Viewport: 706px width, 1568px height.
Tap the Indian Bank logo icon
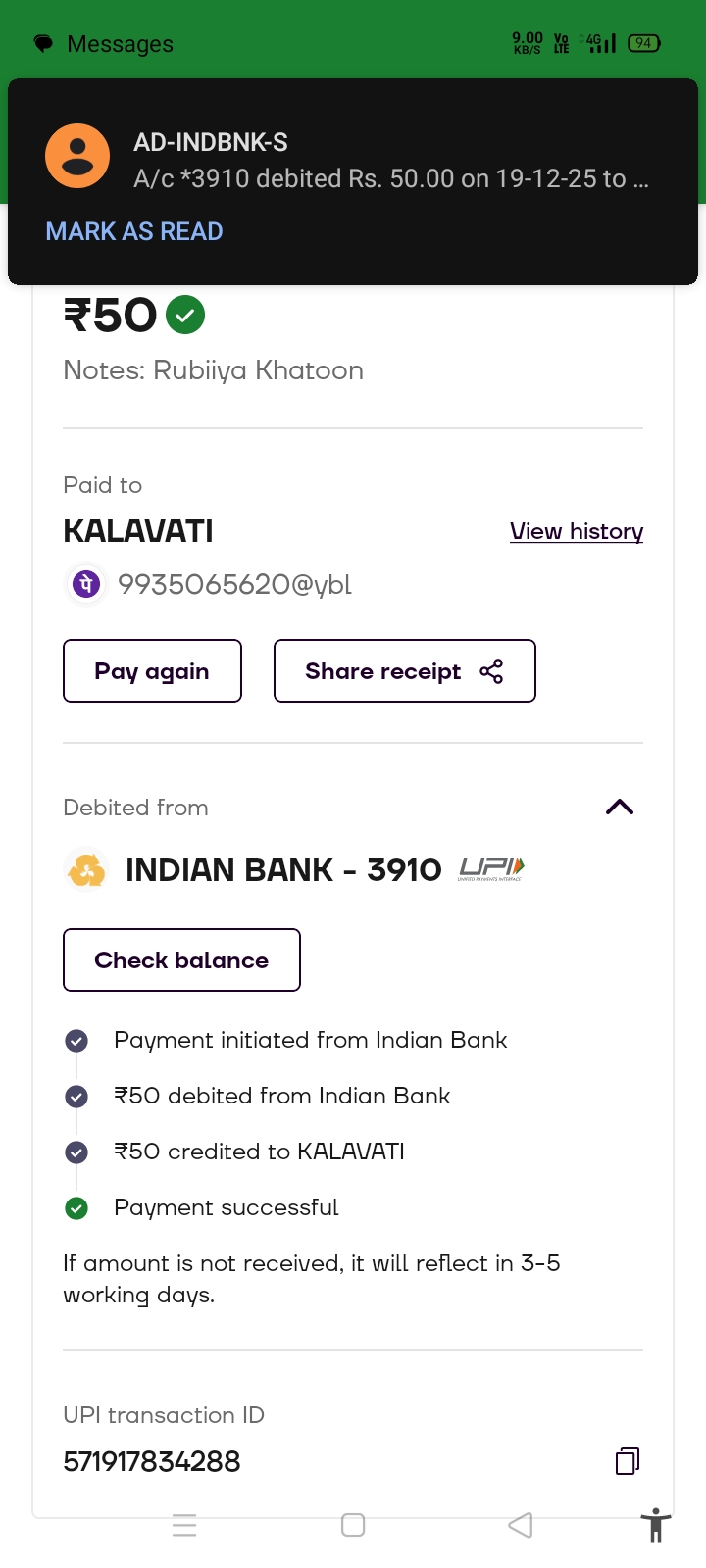(86, 870)
